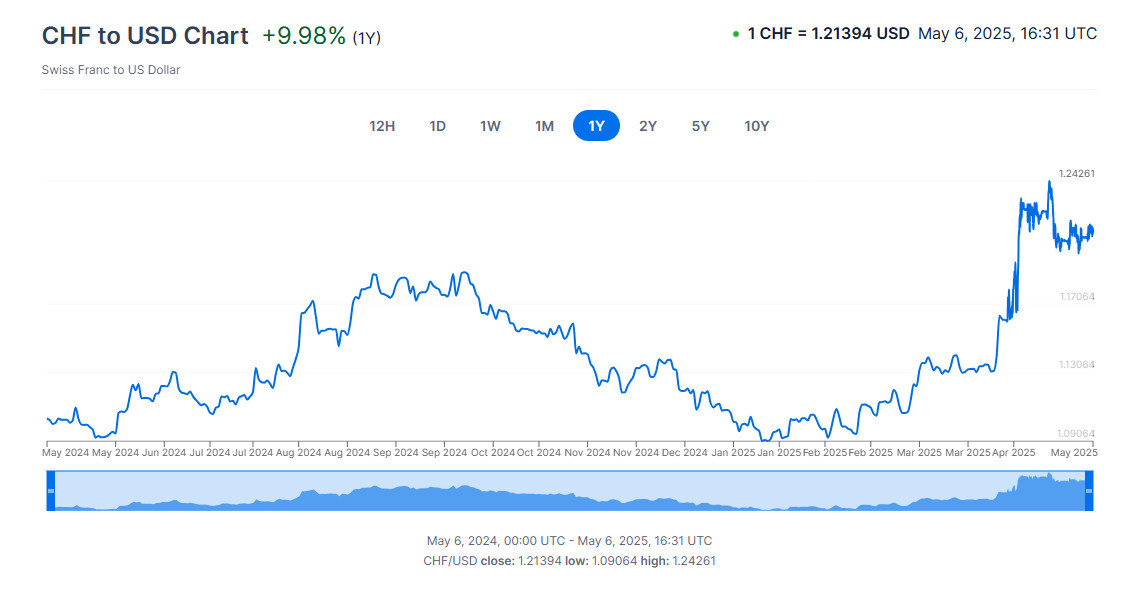
Task: Click the right range navigator handle
Action: (x=1089, y=491)
